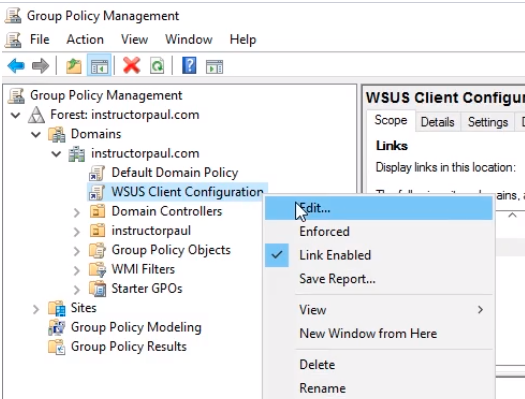525x399 pixels.
Task: Click the green Refresh toolbar icon
Action: pos(157,66)
